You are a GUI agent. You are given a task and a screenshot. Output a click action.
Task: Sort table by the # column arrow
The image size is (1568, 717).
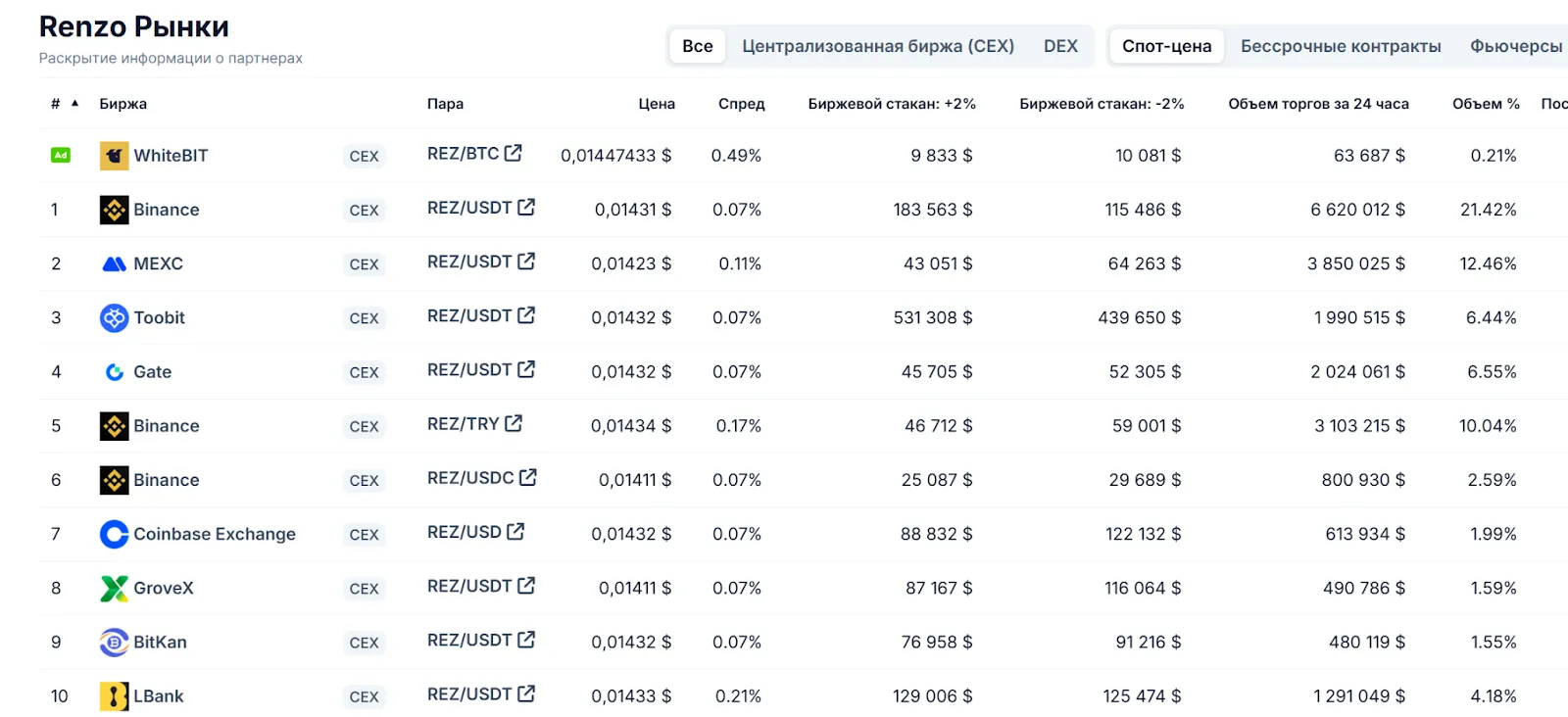coord(75,104)
